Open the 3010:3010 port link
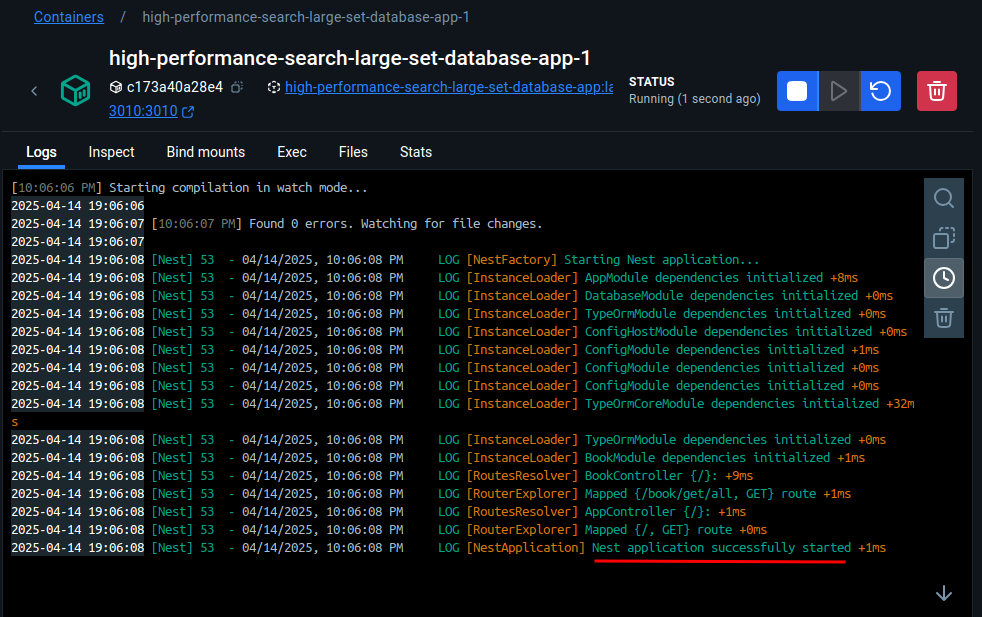 143,111
